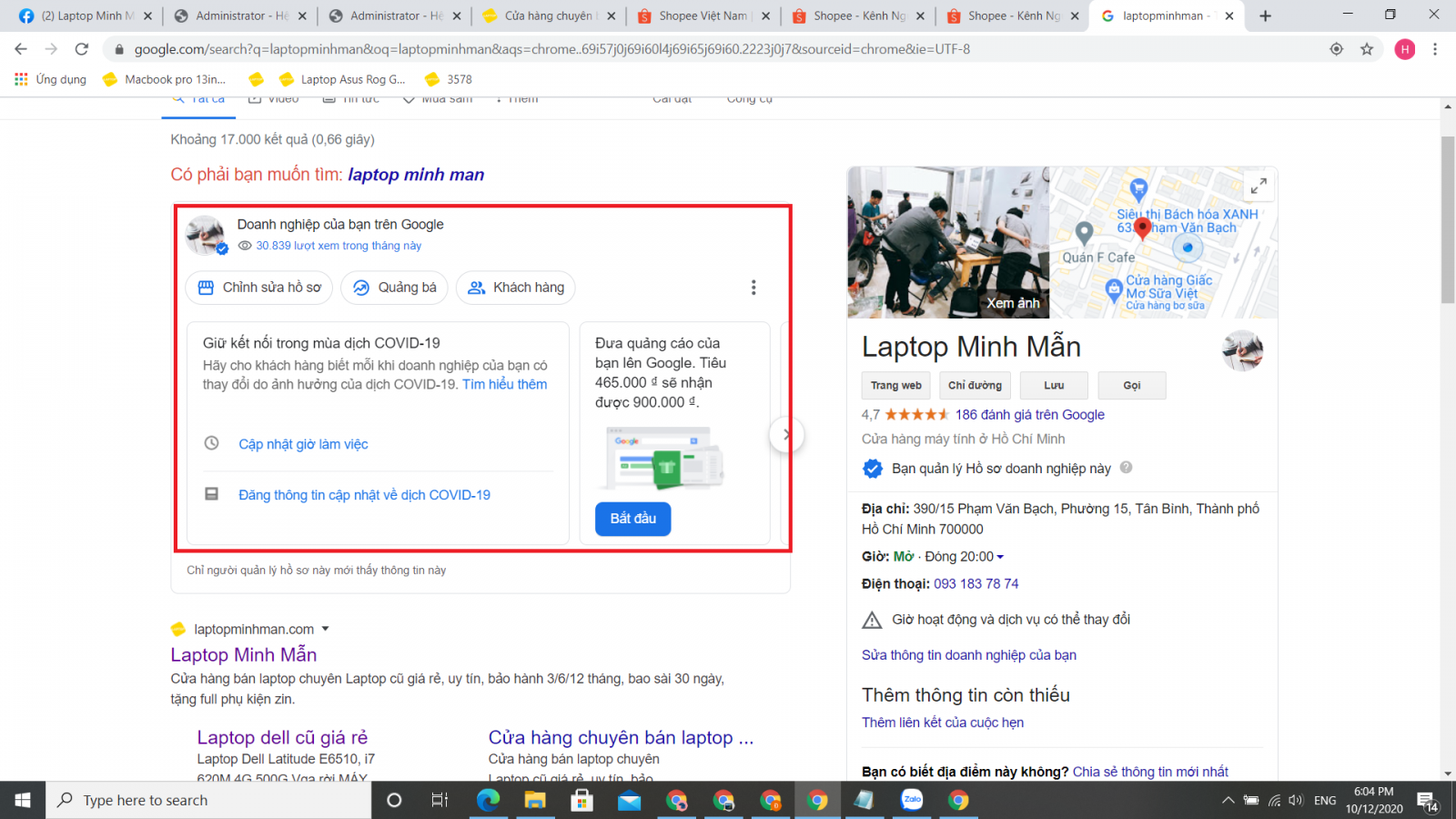Switch to first Administrator tab

[x=239, y=15]
